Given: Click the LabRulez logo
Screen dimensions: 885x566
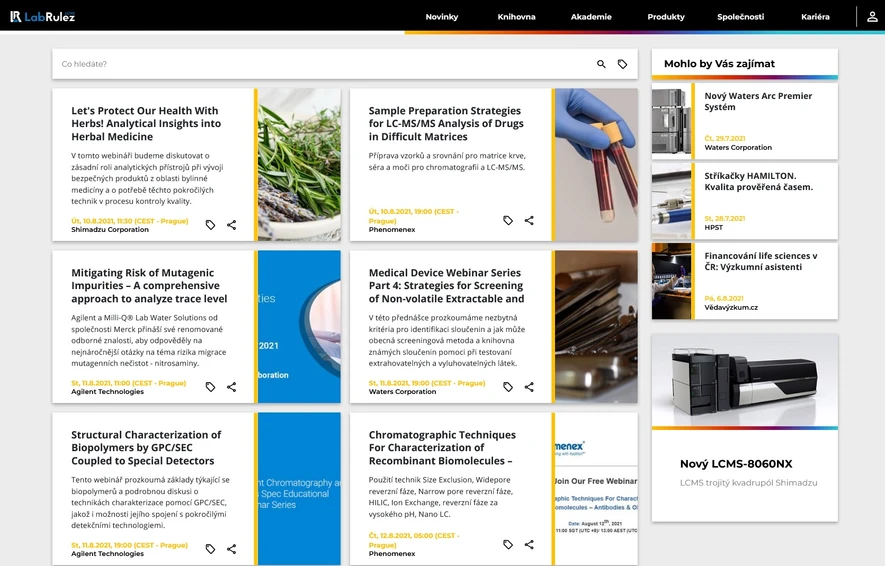Looking at the screenshot, I should pos(42,16).
